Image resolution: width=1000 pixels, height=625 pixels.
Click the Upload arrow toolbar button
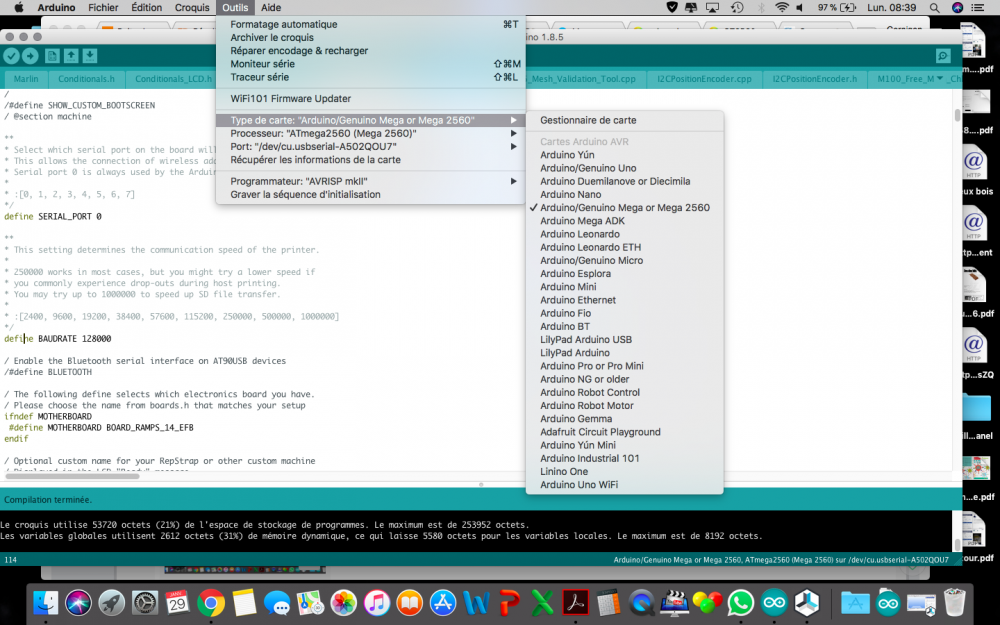(30, 56)
